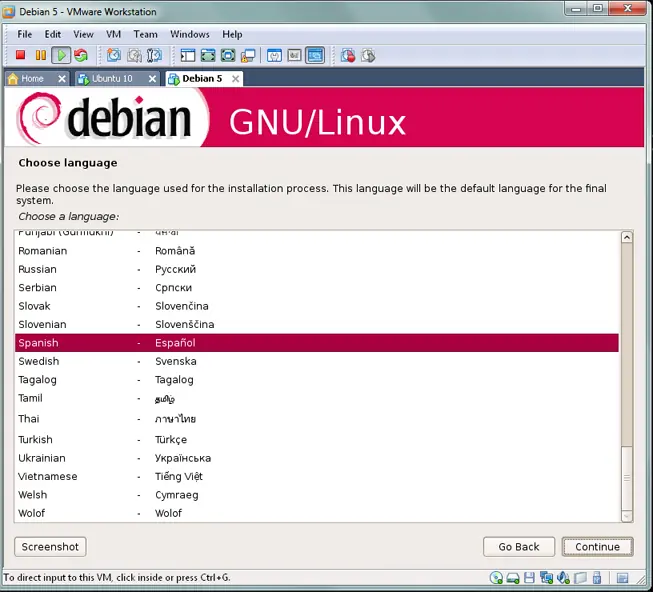The height and width of the screenshot is (592, 653).
Task: Select Slovak in the language list
Action: pos(317,306)
